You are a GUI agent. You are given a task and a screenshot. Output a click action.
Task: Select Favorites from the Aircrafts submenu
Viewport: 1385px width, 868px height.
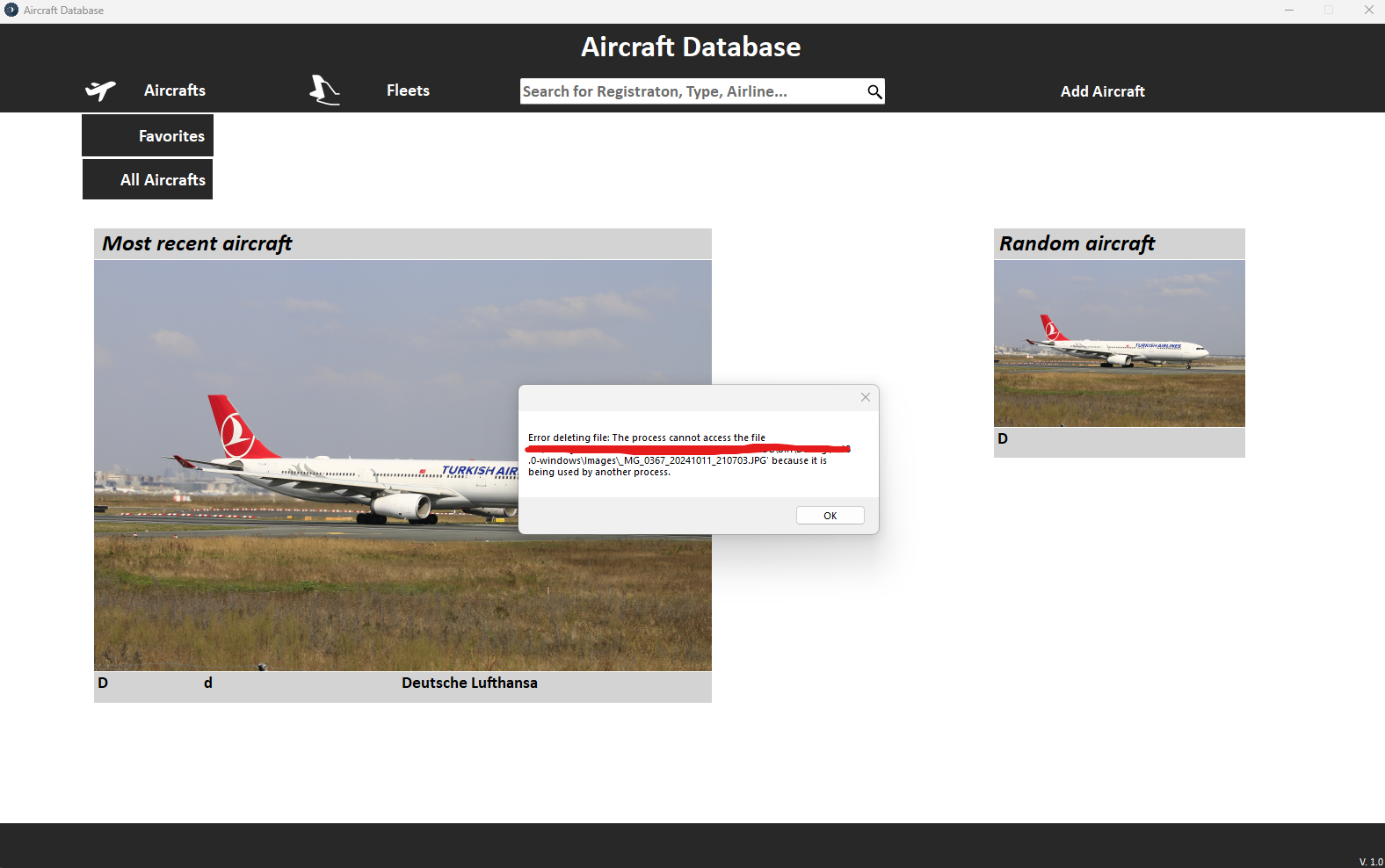click(148, 135)
